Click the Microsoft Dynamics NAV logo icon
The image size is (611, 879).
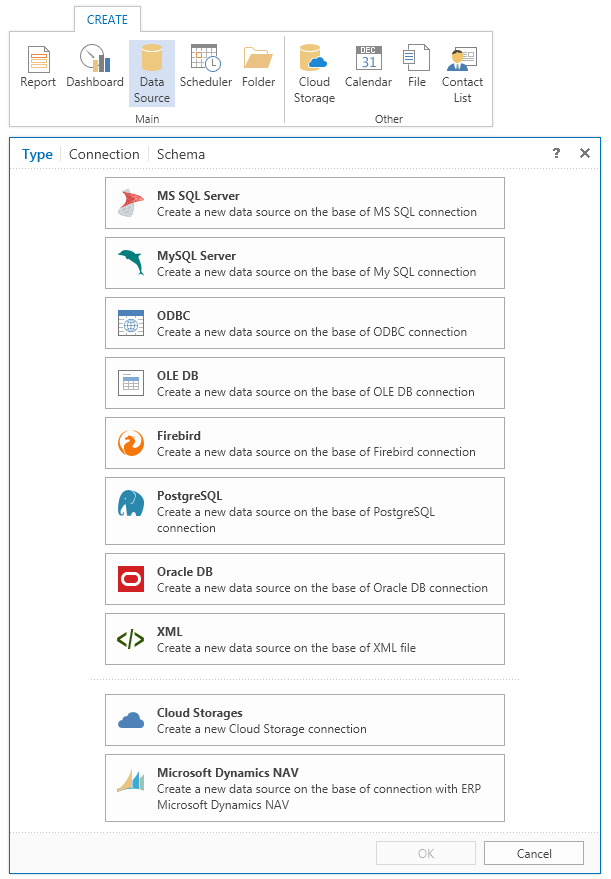pos(131,780)
